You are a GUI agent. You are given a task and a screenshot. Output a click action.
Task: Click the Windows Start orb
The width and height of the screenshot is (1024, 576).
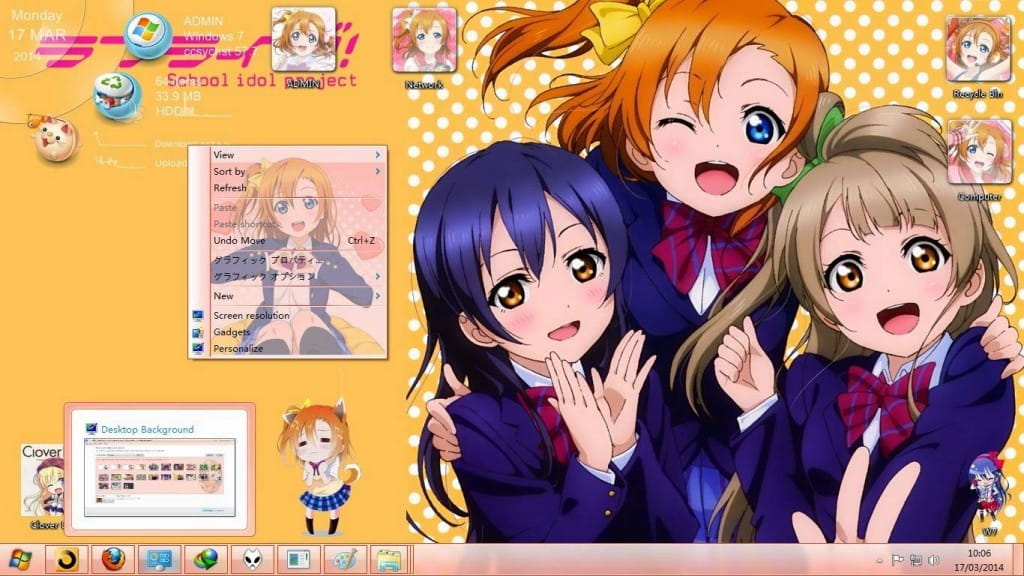coord(20,560)
